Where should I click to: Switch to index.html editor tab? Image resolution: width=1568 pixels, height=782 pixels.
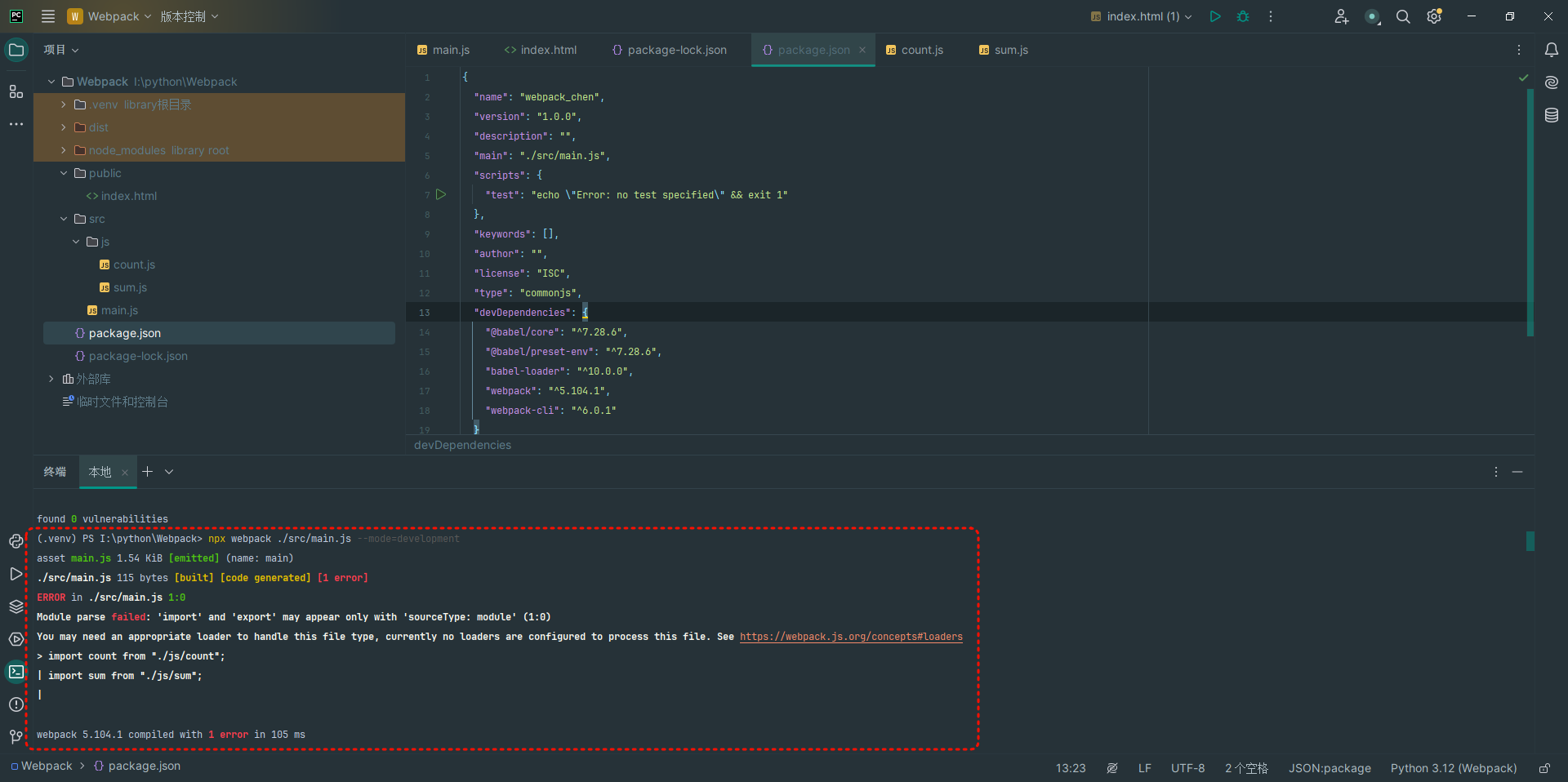click(541, 50)
